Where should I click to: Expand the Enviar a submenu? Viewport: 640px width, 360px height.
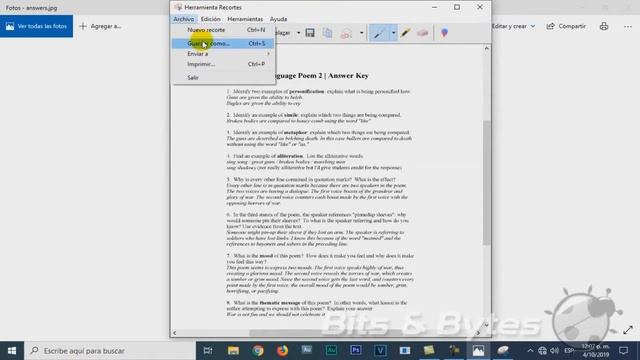click(223, 54)
